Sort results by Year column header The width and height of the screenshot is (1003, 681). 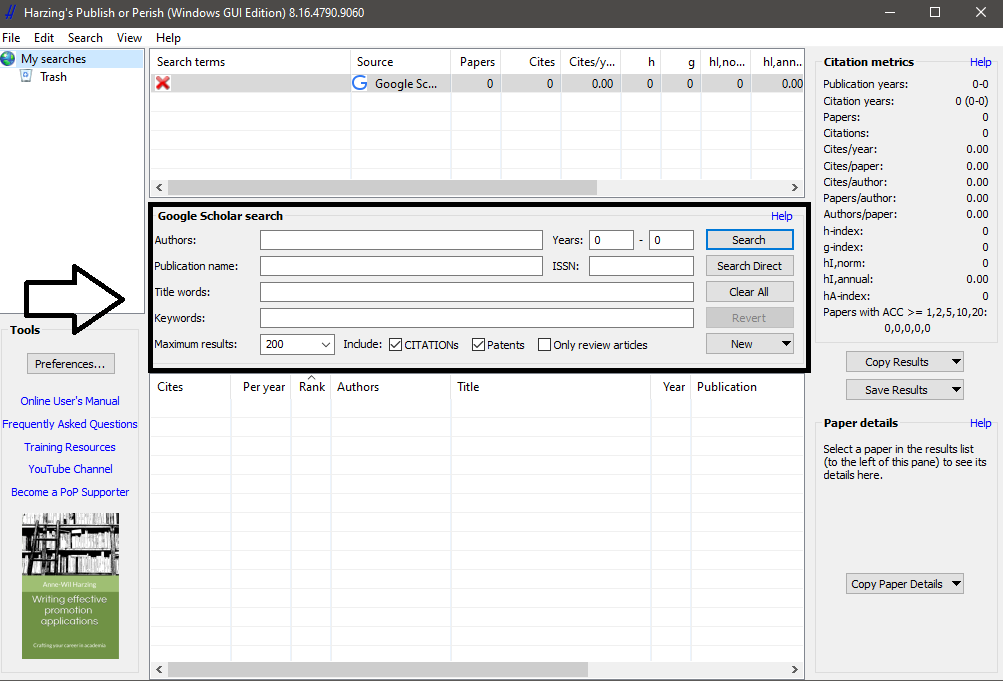click(672, 387)
